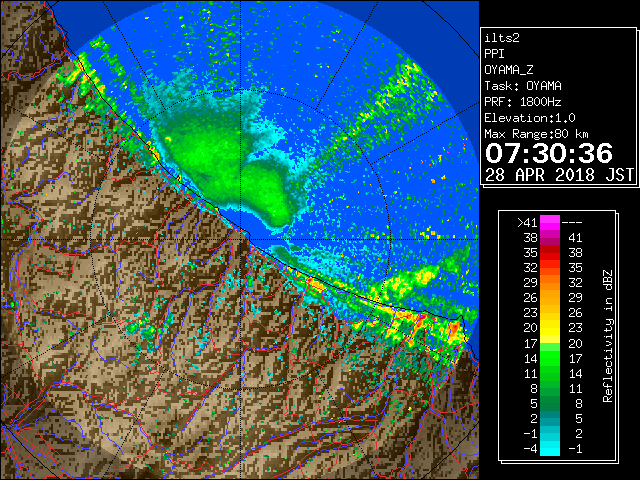Click the orange 29–32 dBZ color band
Screen dimensions: 640x480
(x=550, y=283)
